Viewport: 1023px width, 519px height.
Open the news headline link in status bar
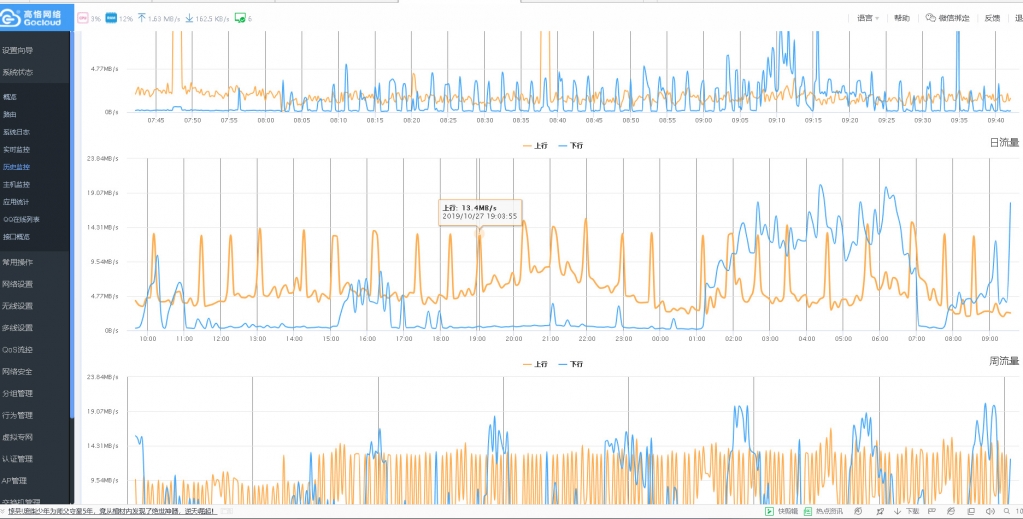point(112,511)
